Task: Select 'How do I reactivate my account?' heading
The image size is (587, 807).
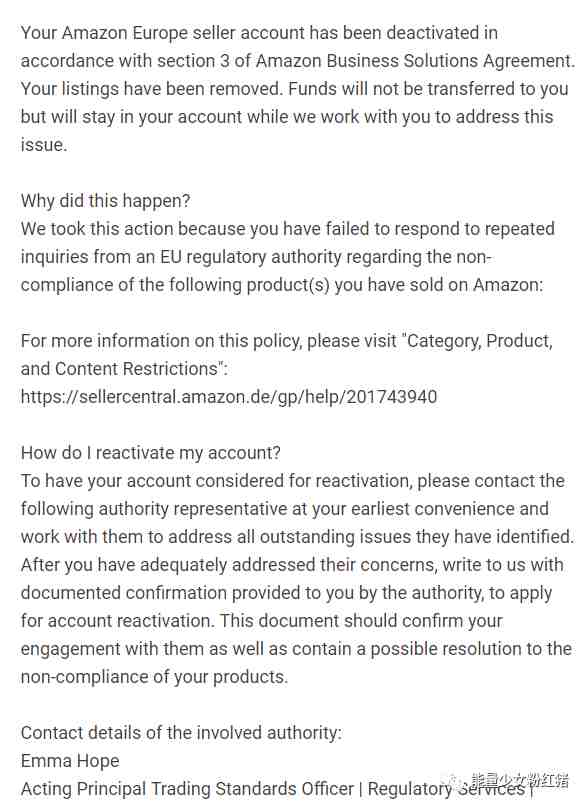Action: [151, 453]
